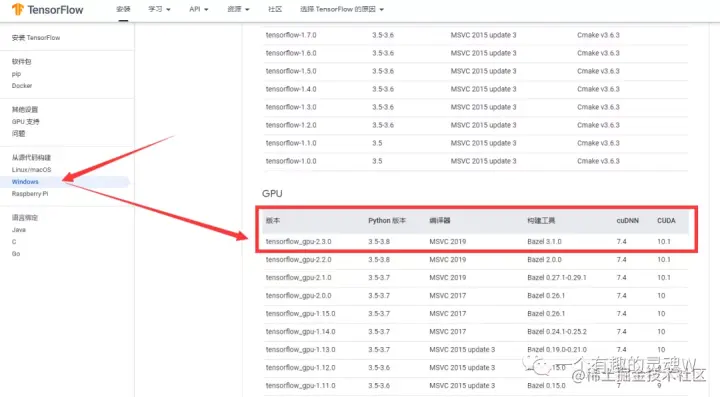
Task: Click the GPU section heading
Action: pos(272,194)
